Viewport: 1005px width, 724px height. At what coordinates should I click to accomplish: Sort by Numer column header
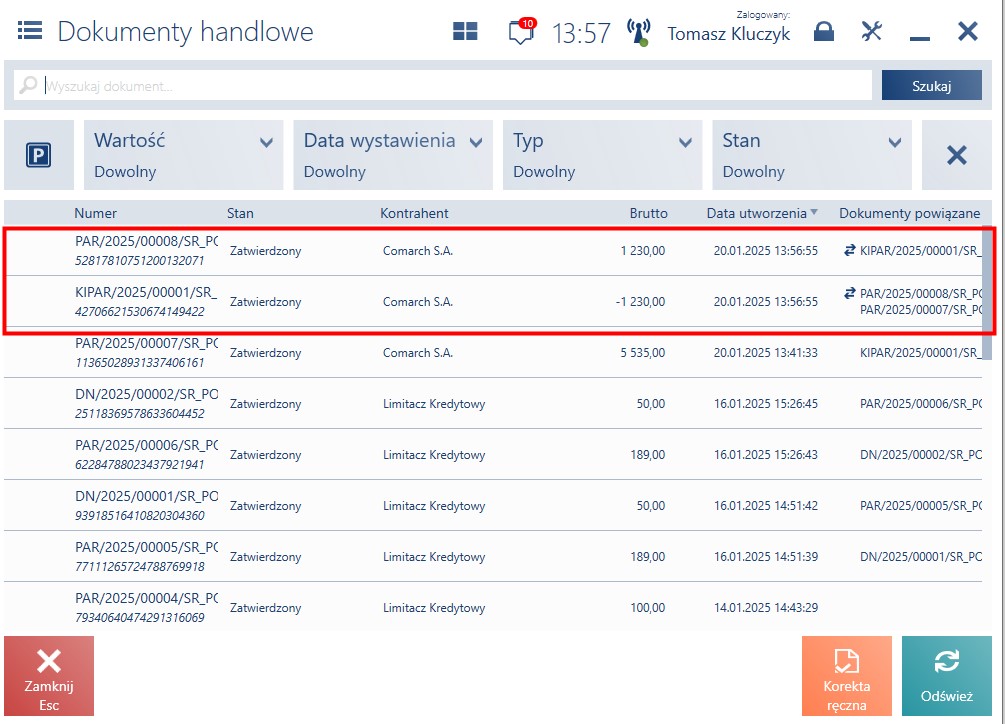[x=96, y=213]
